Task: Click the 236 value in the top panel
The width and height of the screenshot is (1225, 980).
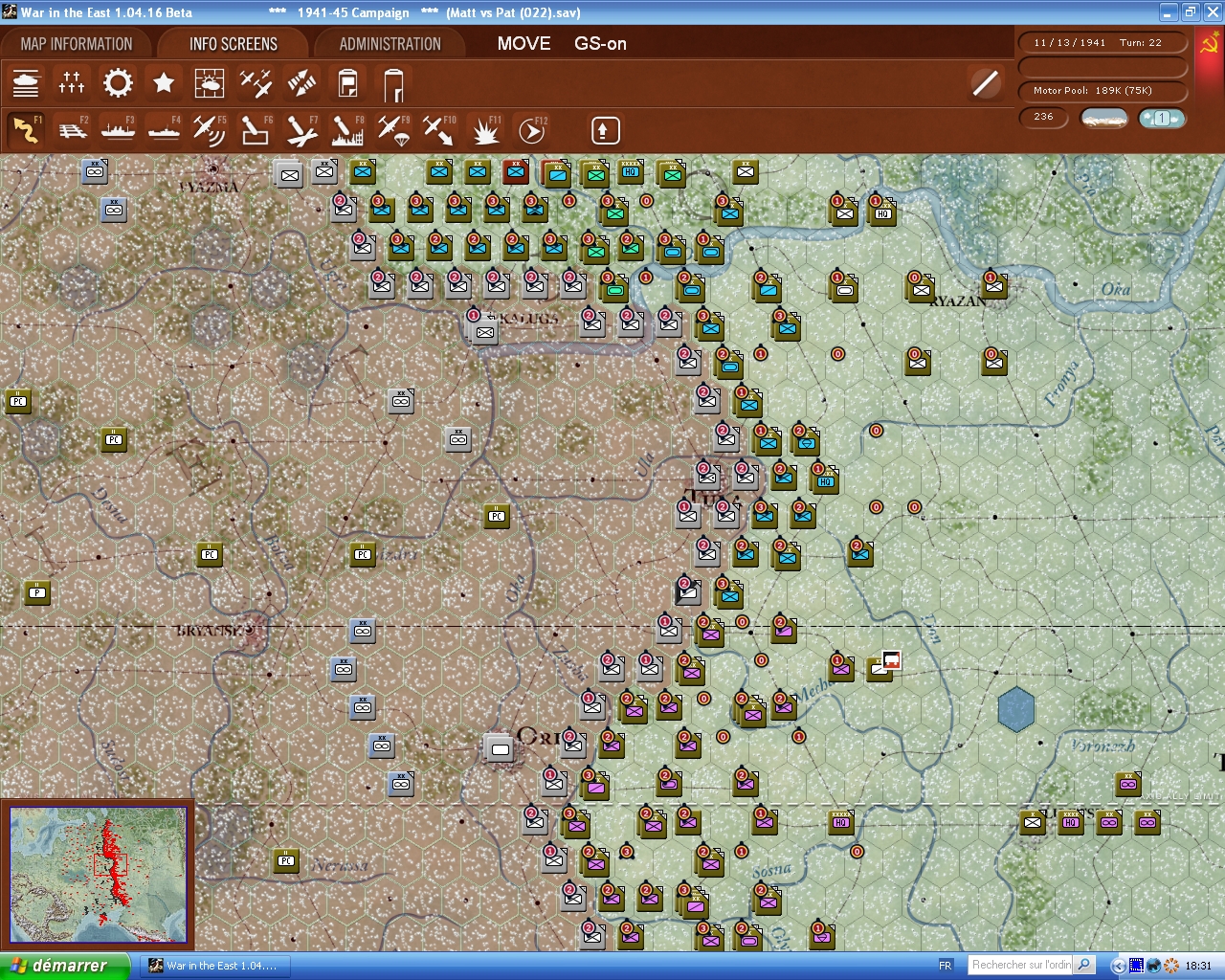Action: coord(1044,117)
